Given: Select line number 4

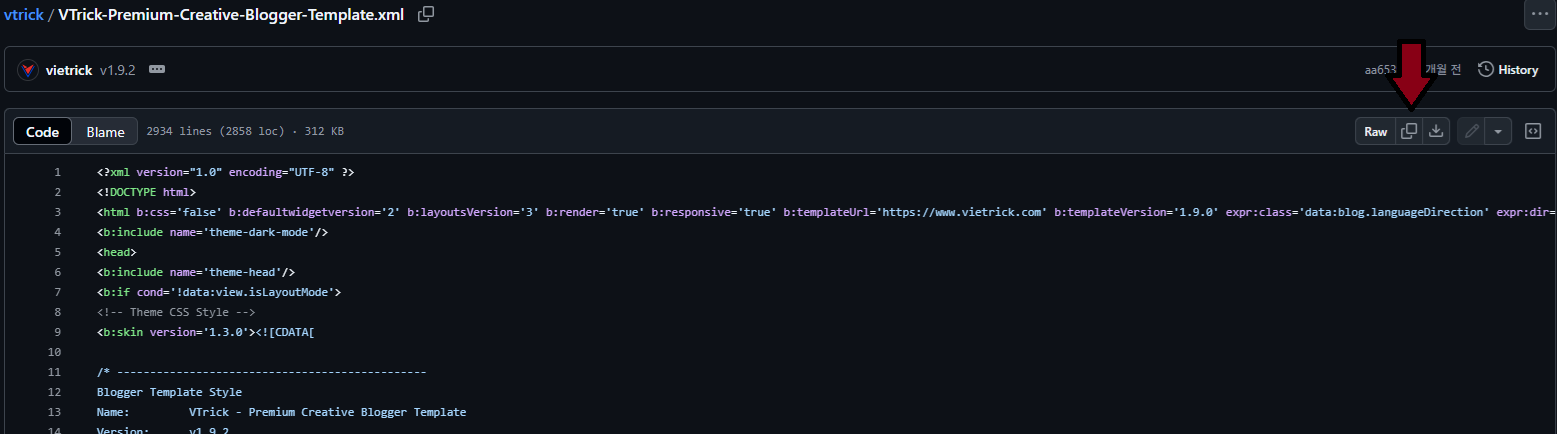Looking at the screenshot, I should [58, 232].
